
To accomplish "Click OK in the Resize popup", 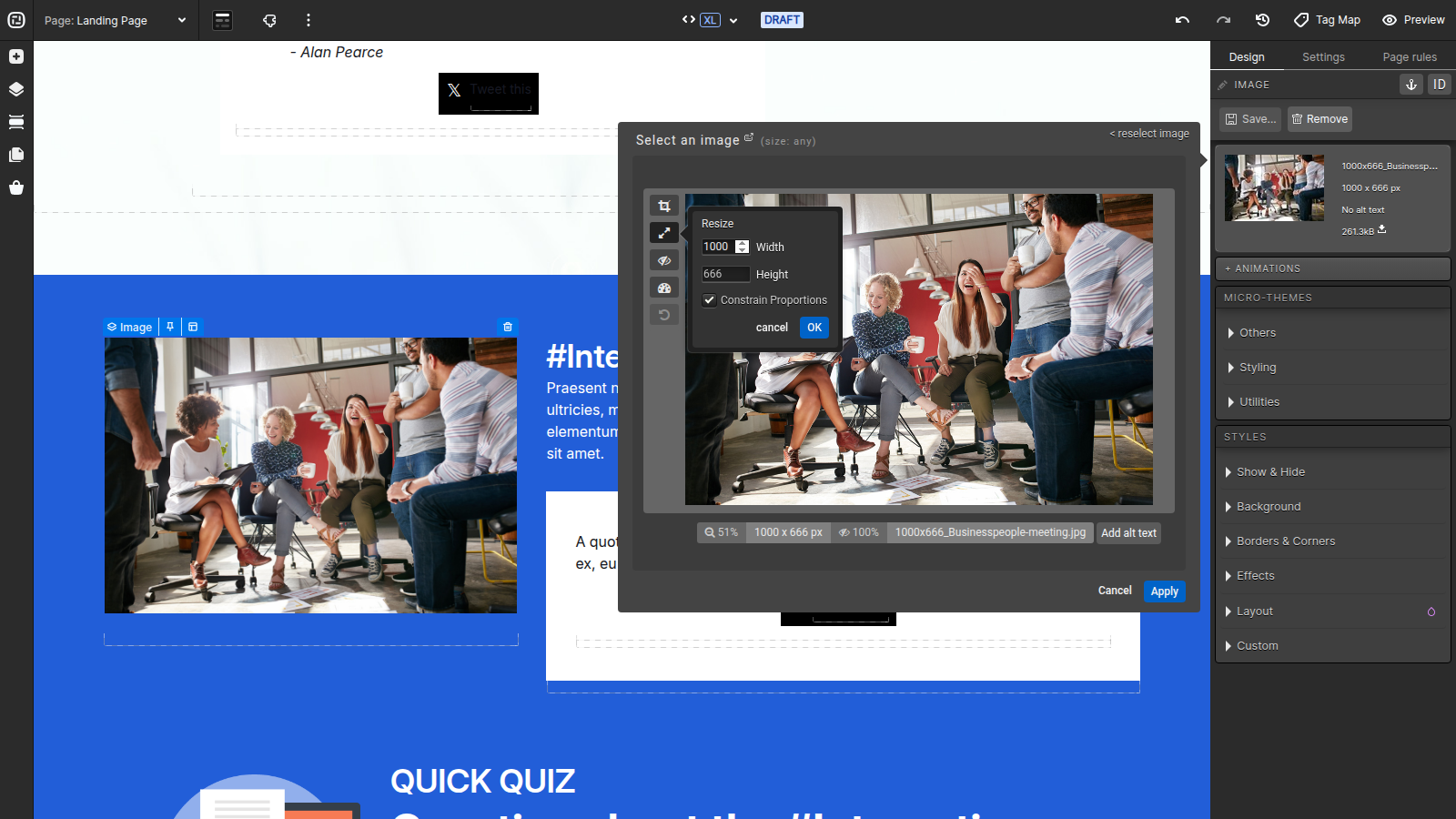I will (x=814, y=328).
